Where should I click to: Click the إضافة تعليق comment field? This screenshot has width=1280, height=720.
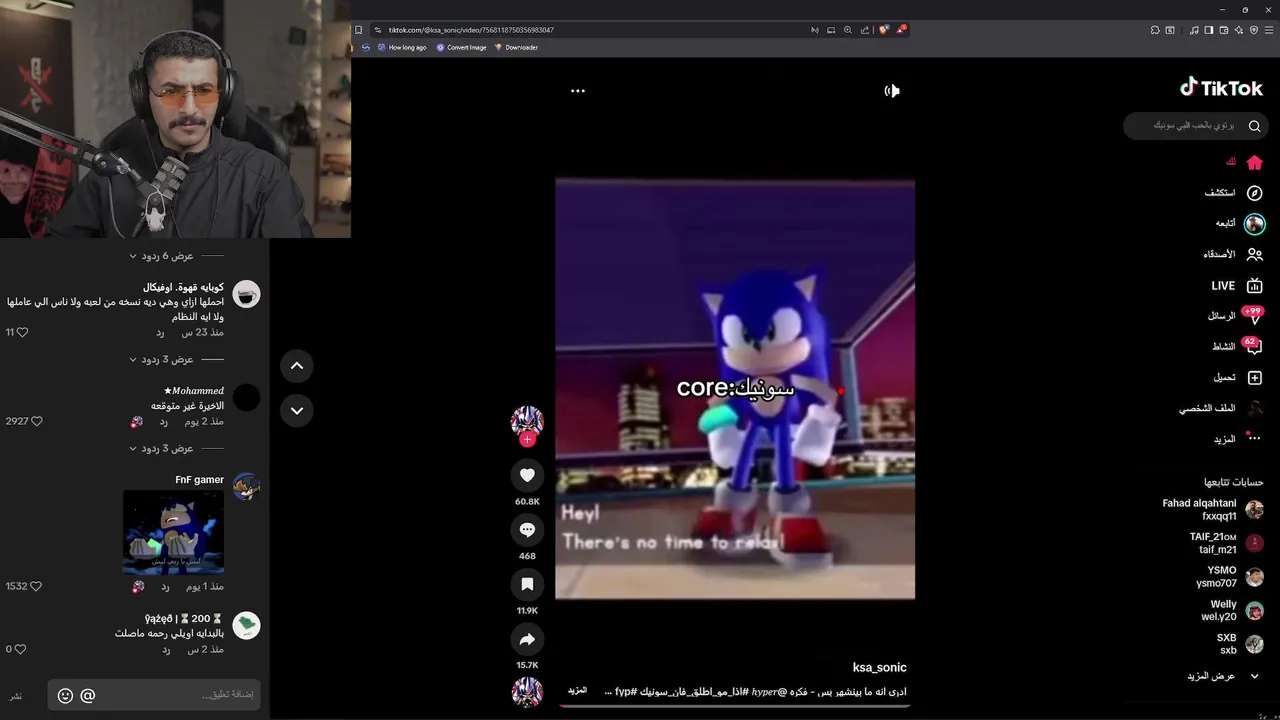(x=154, y=695)
